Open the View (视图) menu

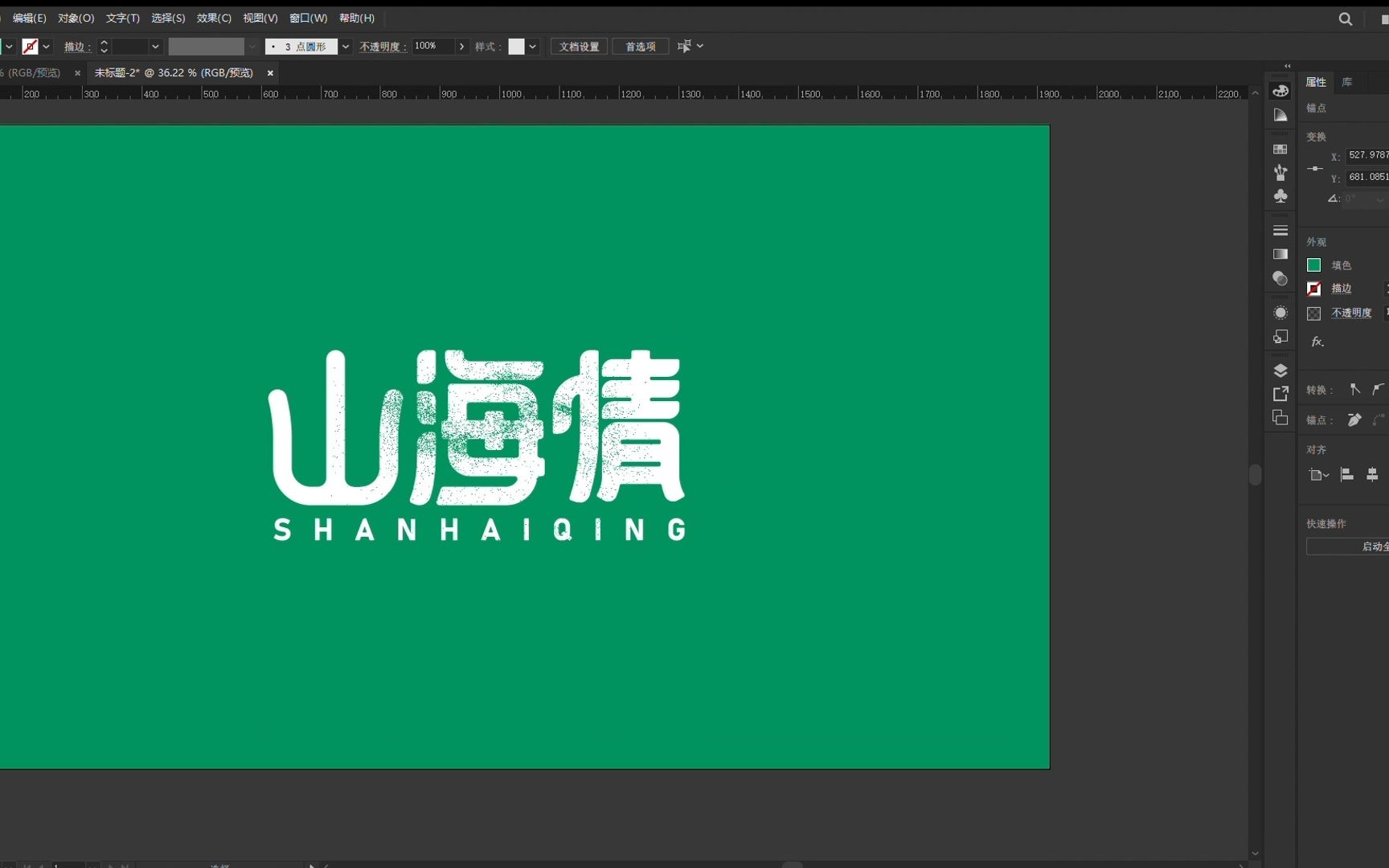tap(260, 18)
